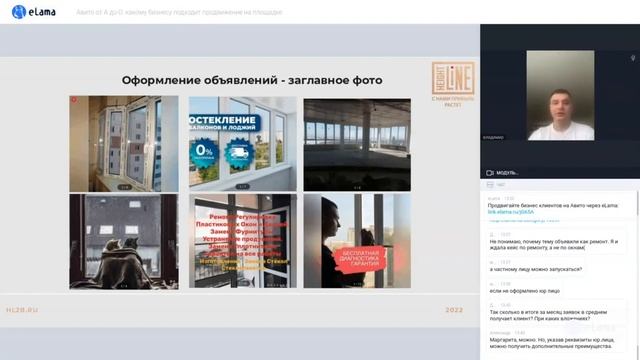Viewport: 640px width, 360px height.
Task: Open the link.elama.ru link in chat
Action: (511, 212)
